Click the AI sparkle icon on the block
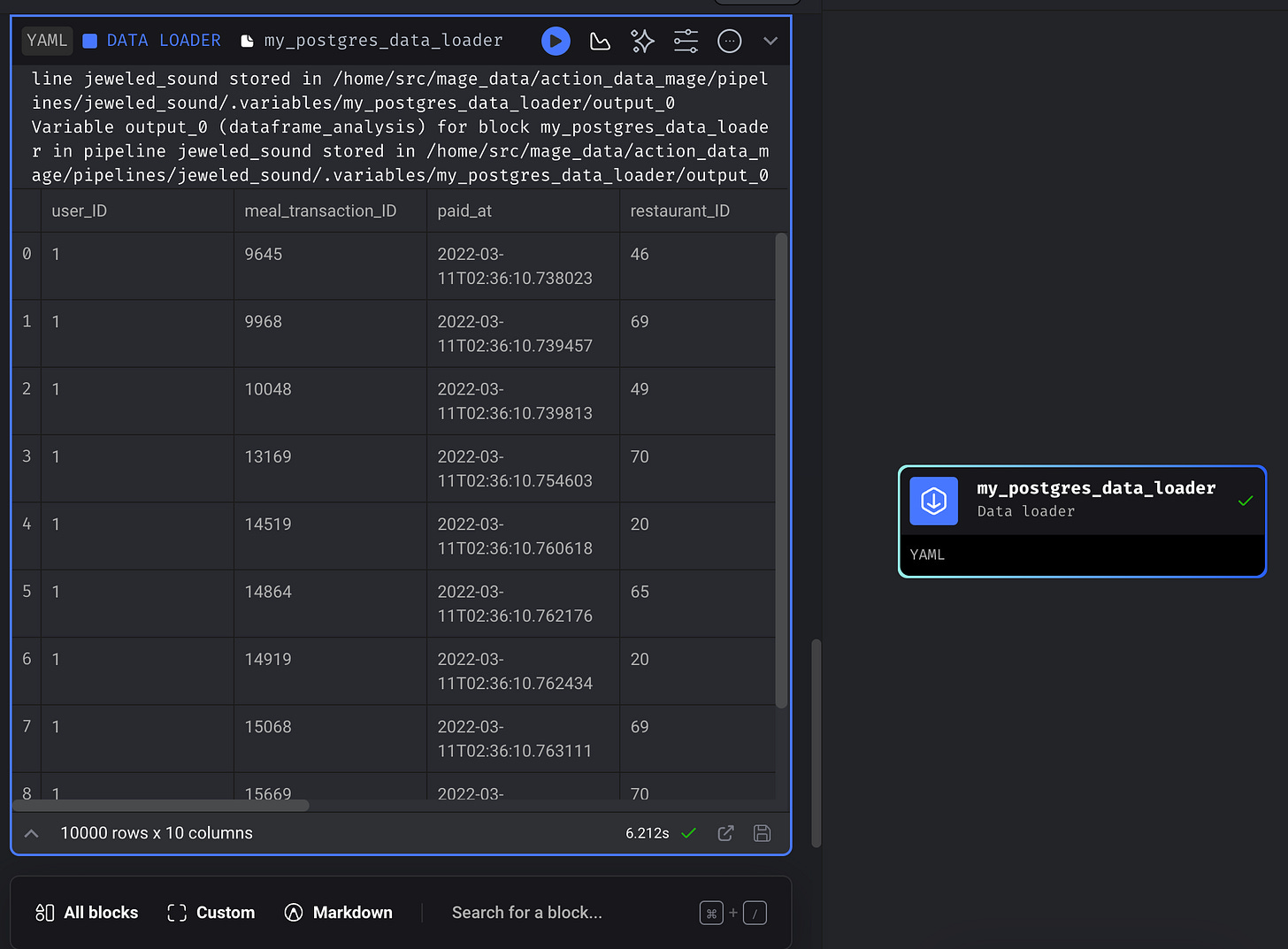1288x949 pixels. point(642,41)
